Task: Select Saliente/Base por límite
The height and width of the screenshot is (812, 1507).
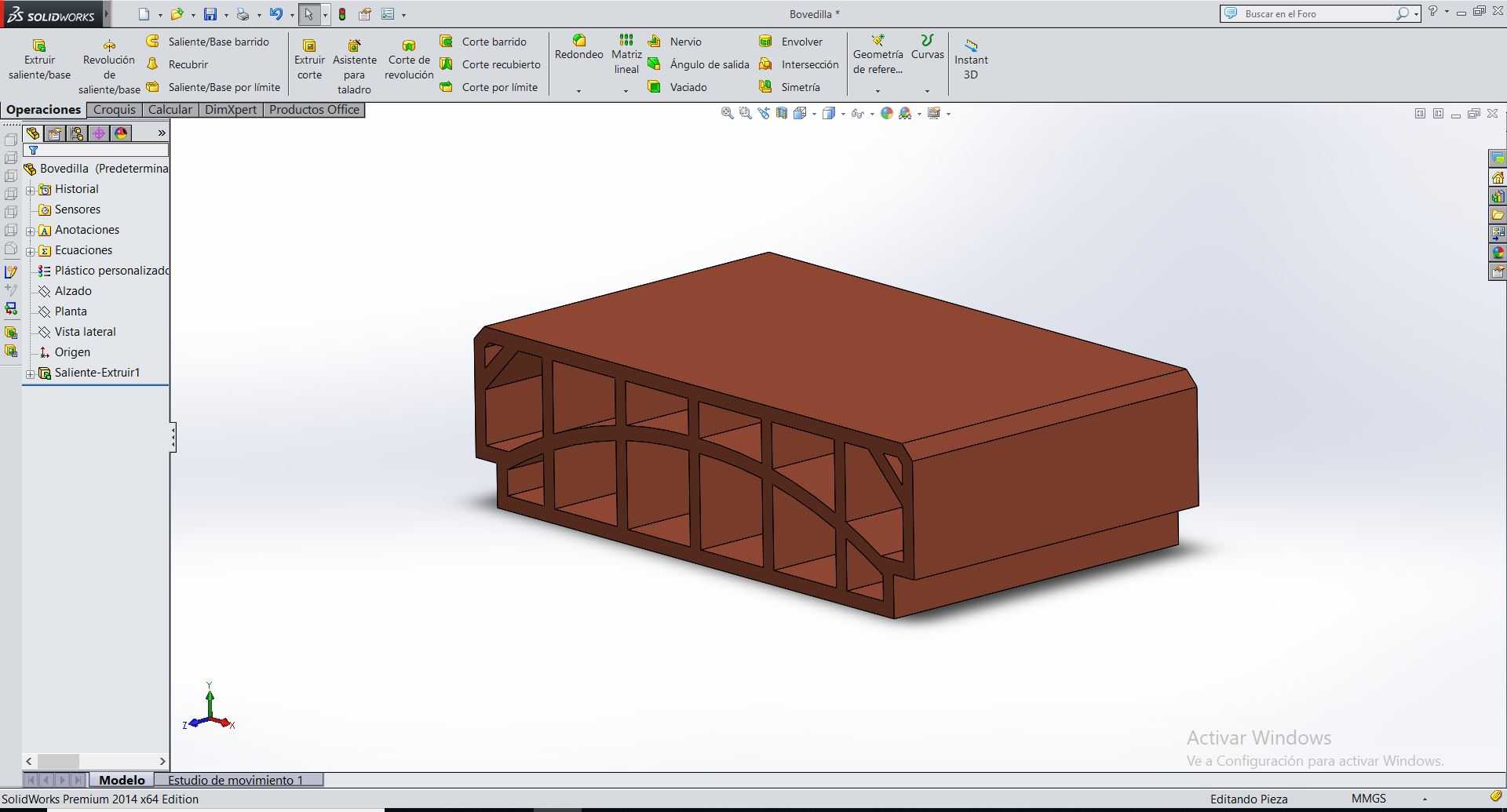Action: click(213, 87)
